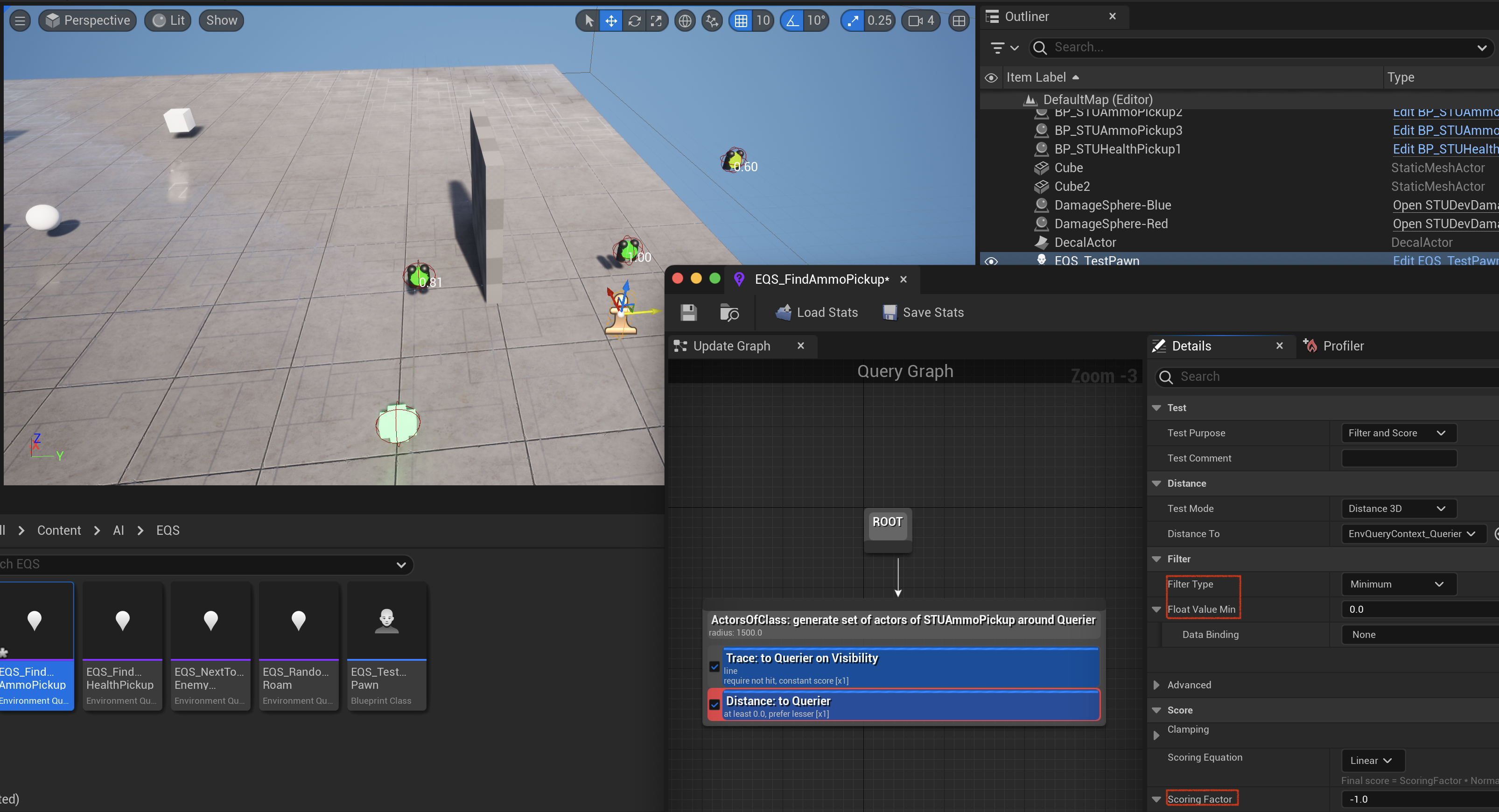Select Cube2 in Outliner
This screenshot has width=1499, height=812.
pyautogui.click(x=1072, y=186)
